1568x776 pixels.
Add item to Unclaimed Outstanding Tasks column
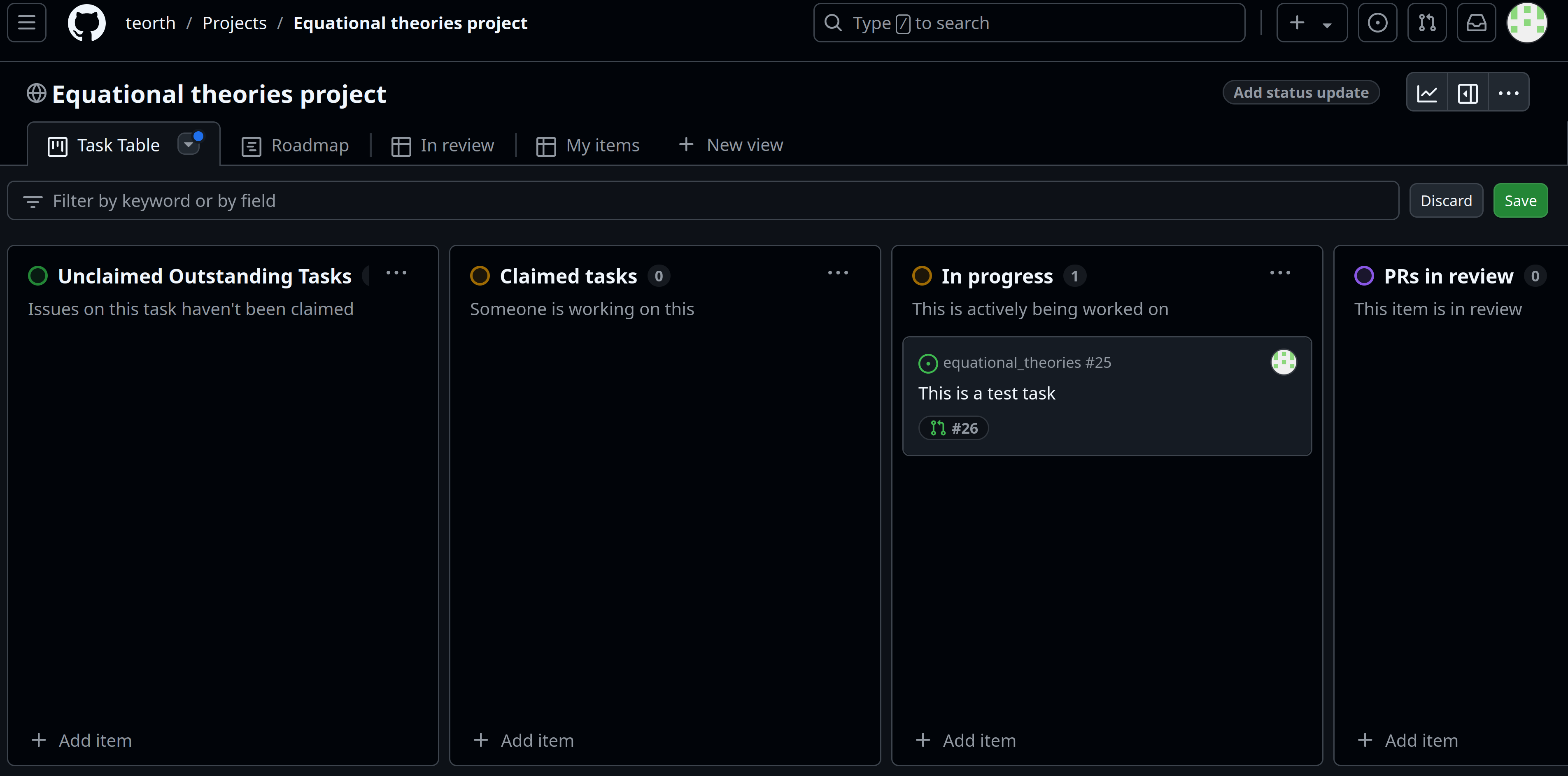tap(82, 740)
